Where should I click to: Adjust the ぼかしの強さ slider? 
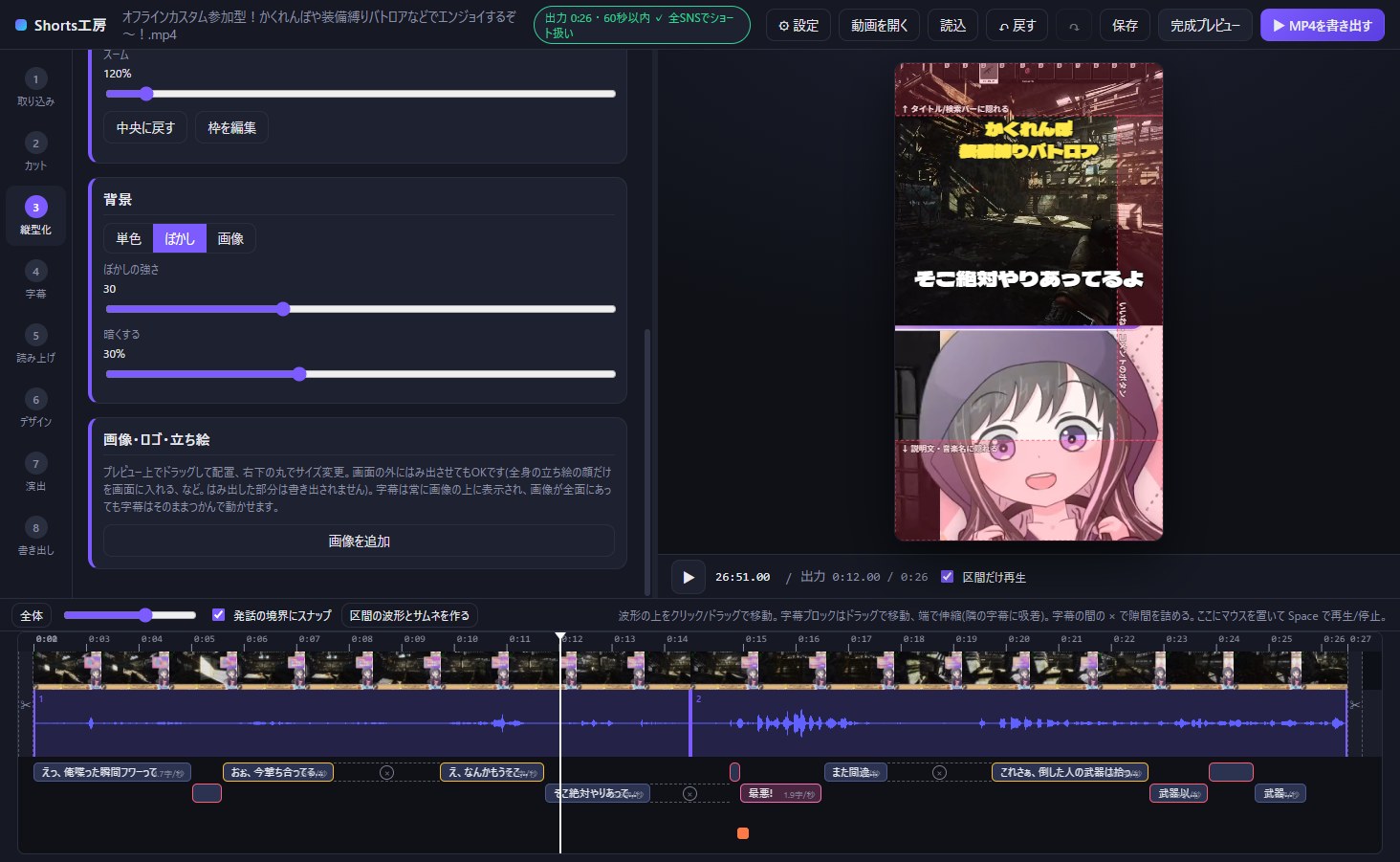pos(361,309)
